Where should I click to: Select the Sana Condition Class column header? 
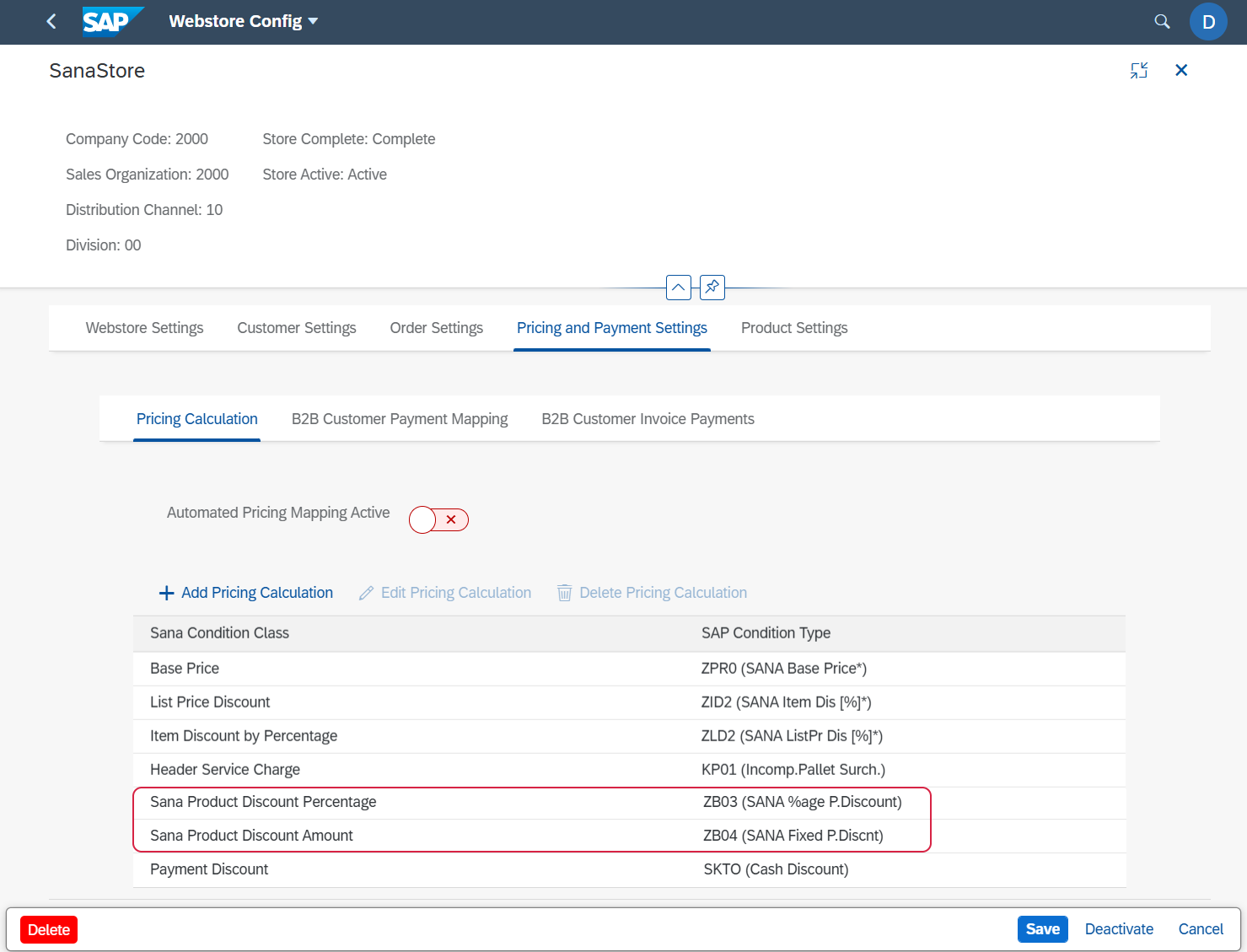pyautogui.click(x=219, y=633)
